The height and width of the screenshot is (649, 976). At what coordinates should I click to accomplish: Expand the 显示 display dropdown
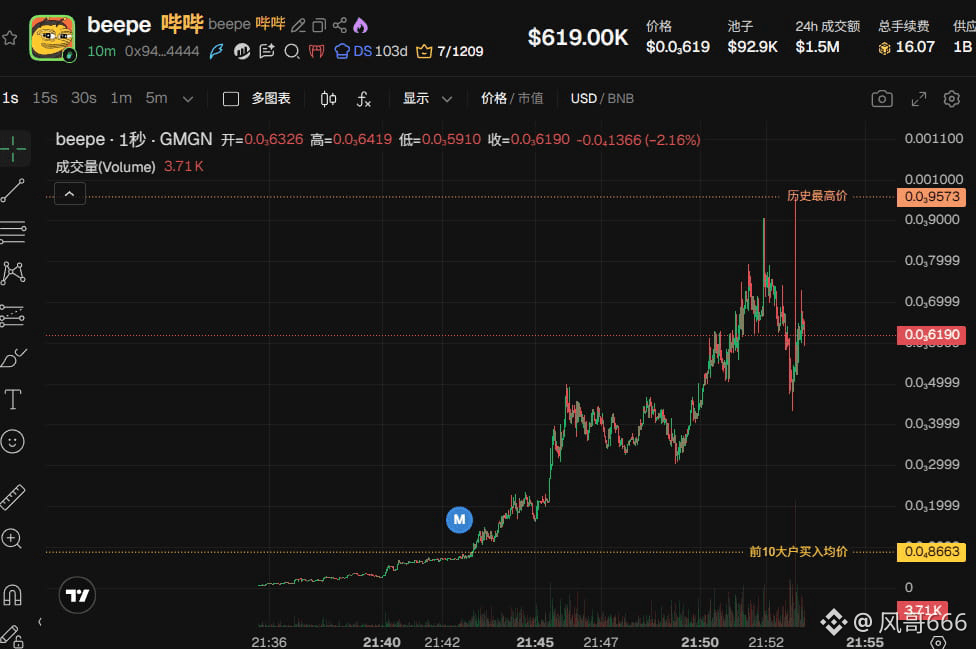point(427,98)
